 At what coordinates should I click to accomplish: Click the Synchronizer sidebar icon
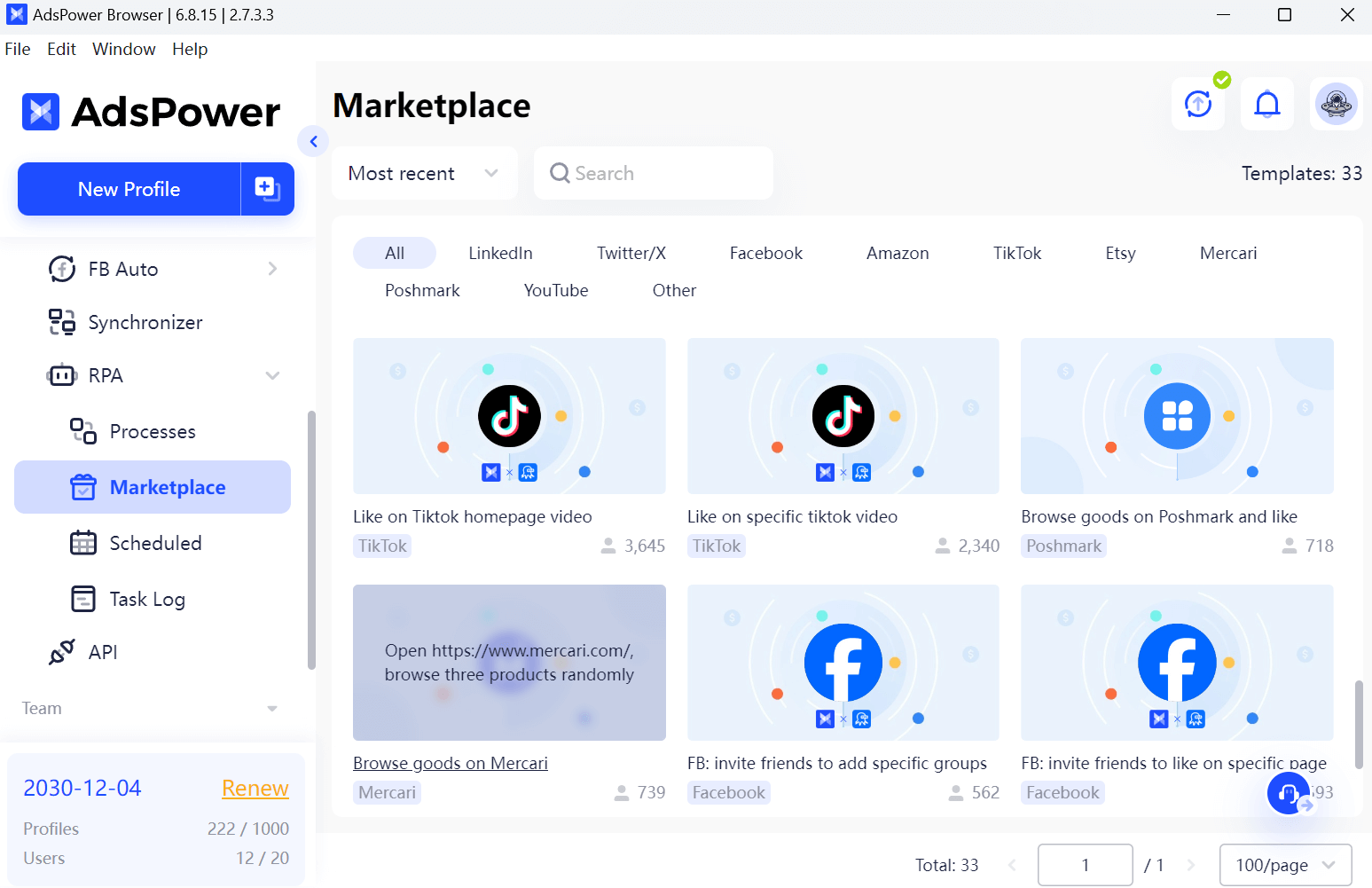pos(62,322)
